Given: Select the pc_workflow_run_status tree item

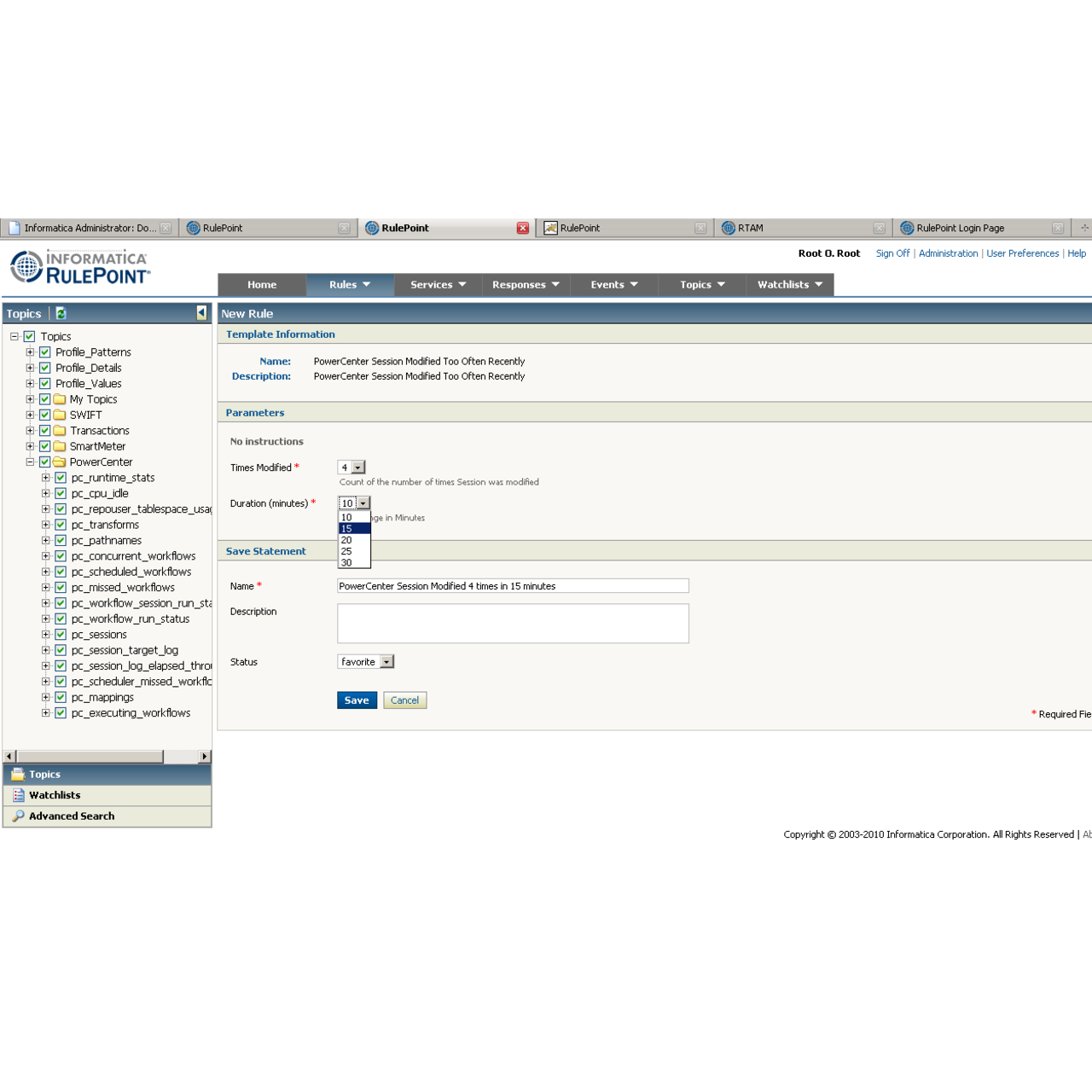Looking at the screenshot, I should [x=131, y=619].
